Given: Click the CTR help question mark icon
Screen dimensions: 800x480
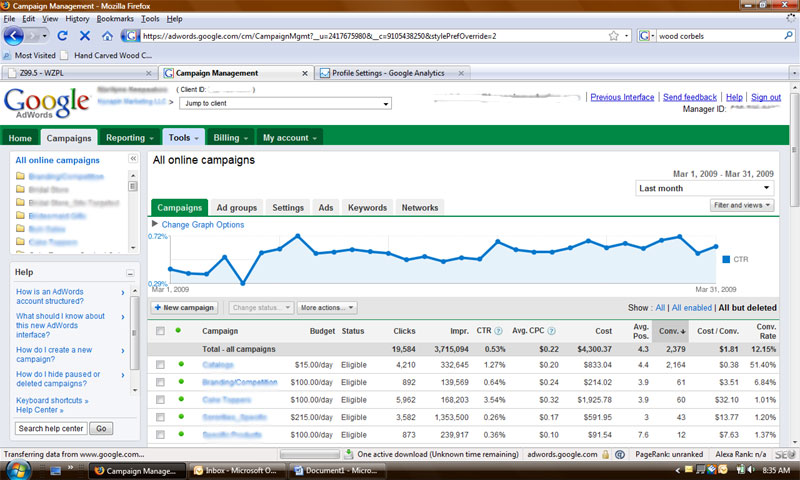Looking at the screenshot, I should point(498,331).
